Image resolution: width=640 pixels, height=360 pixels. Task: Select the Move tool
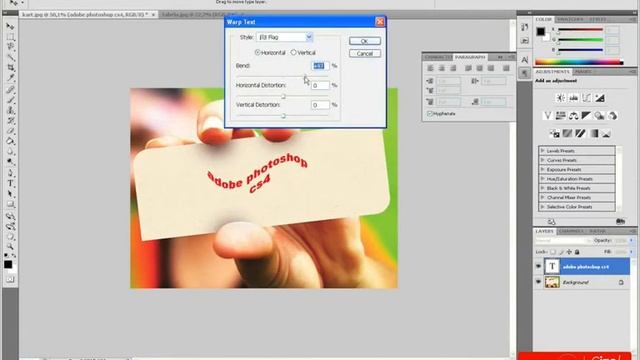(x=10, y=27)
